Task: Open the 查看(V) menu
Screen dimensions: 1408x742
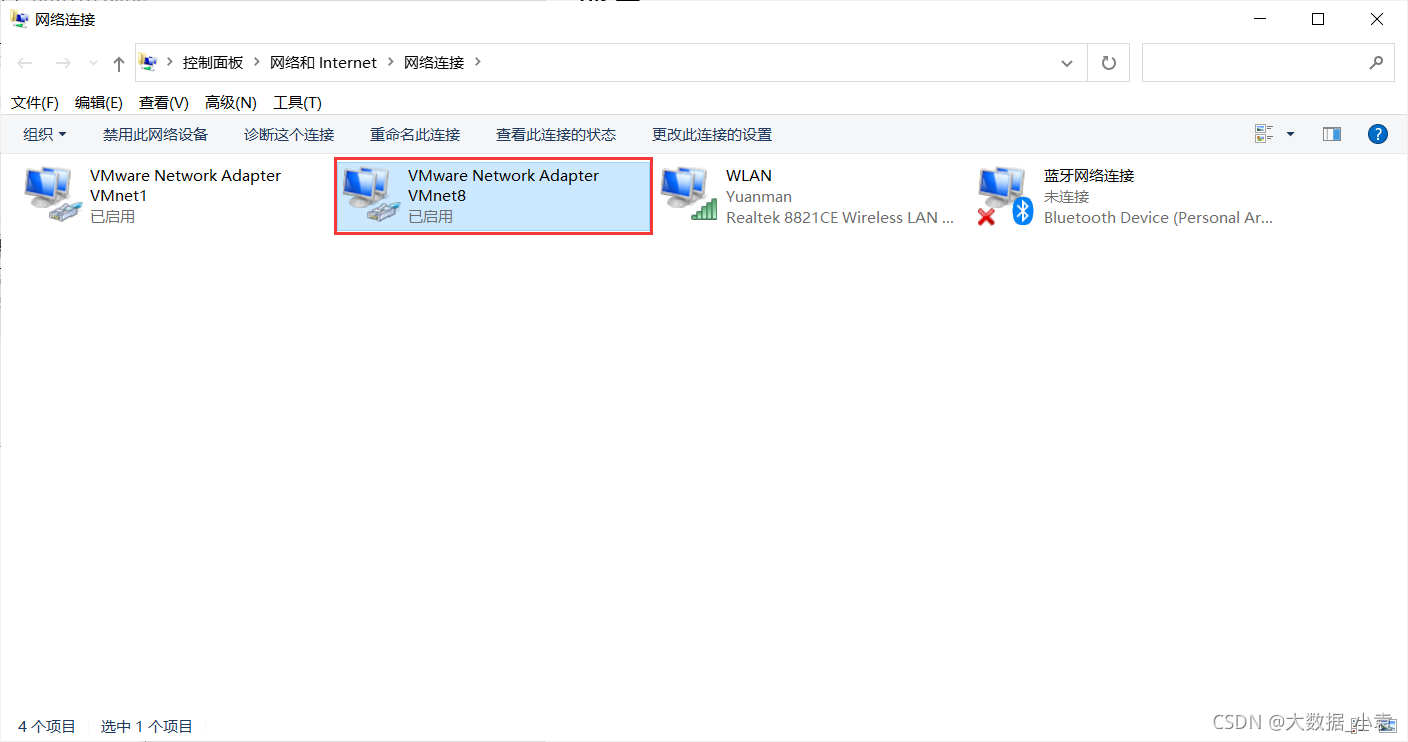Action: 164,103
